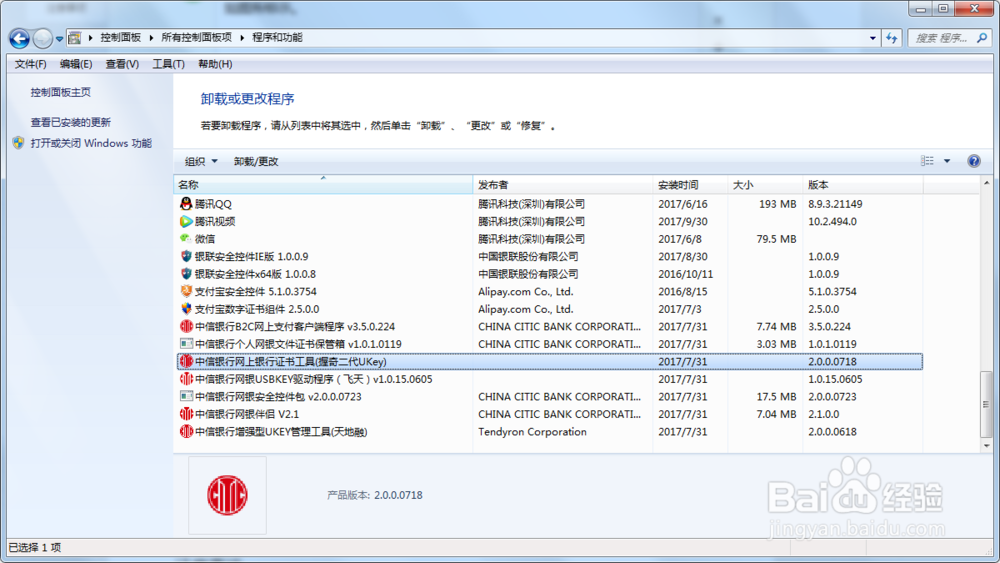Click the Tencent Video play icon
1000x563 pixels.
click(x=186, y=221)
